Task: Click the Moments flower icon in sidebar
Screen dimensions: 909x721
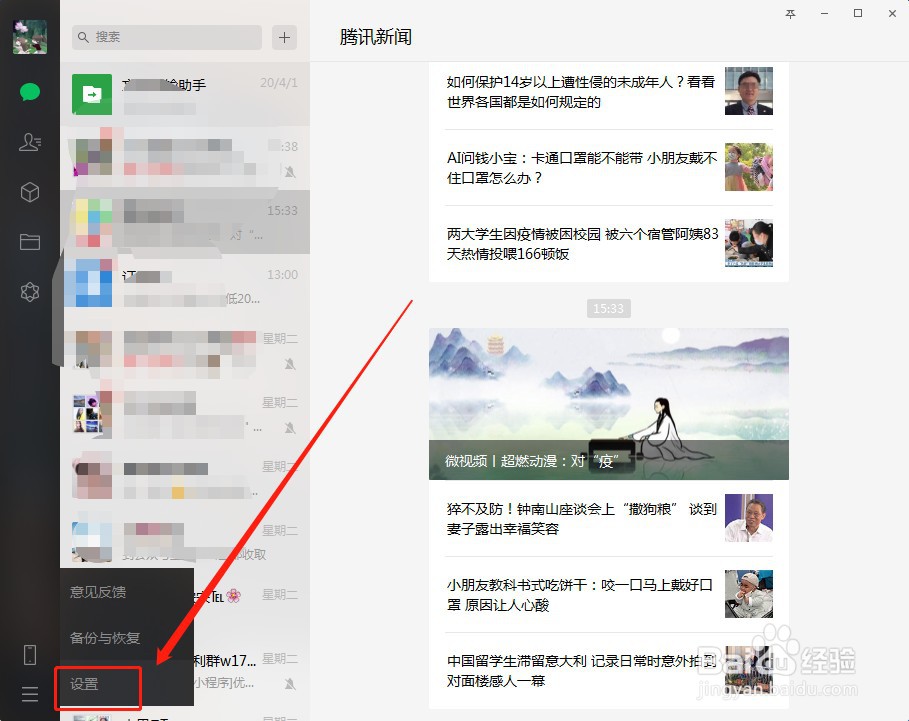Action: tap(30, 292)
